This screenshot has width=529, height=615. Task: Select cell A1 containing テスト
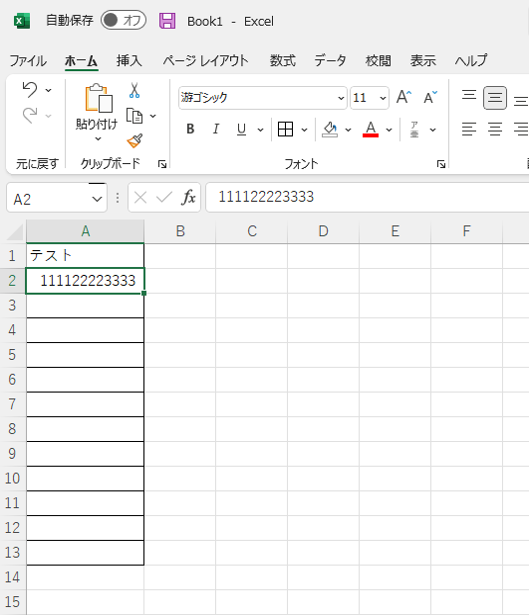pyautogui.click(x=85, y=256)
